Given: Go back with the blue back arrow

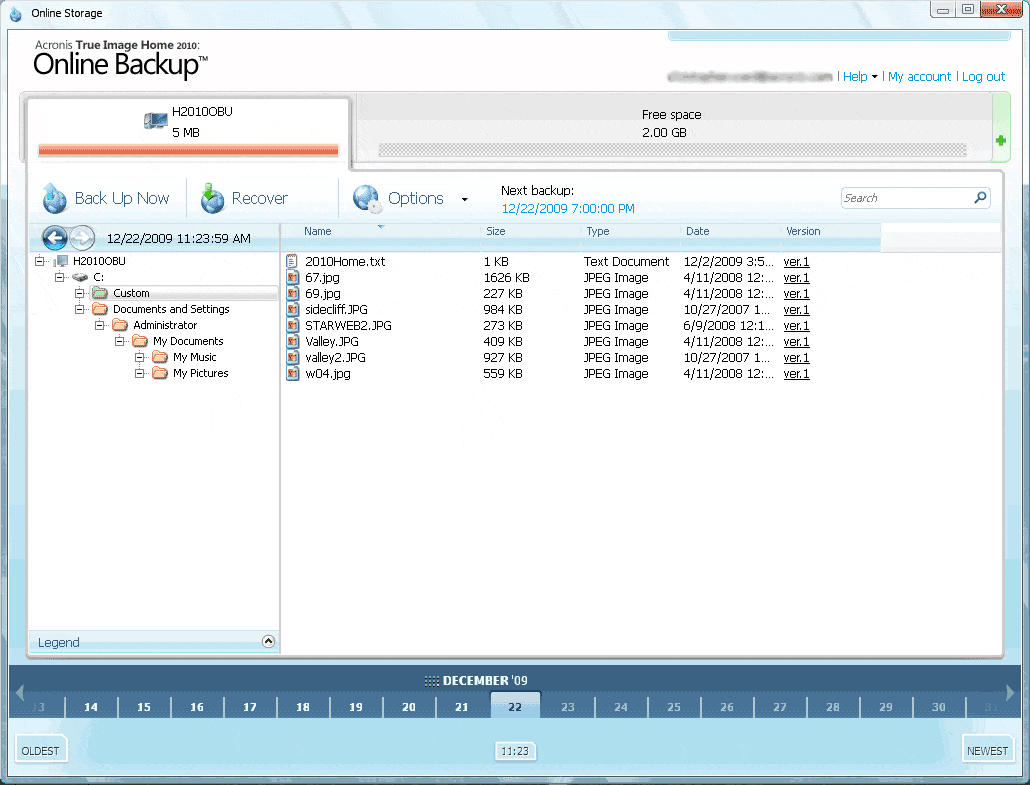Looking at the screenshot, I should click(55, 238).
